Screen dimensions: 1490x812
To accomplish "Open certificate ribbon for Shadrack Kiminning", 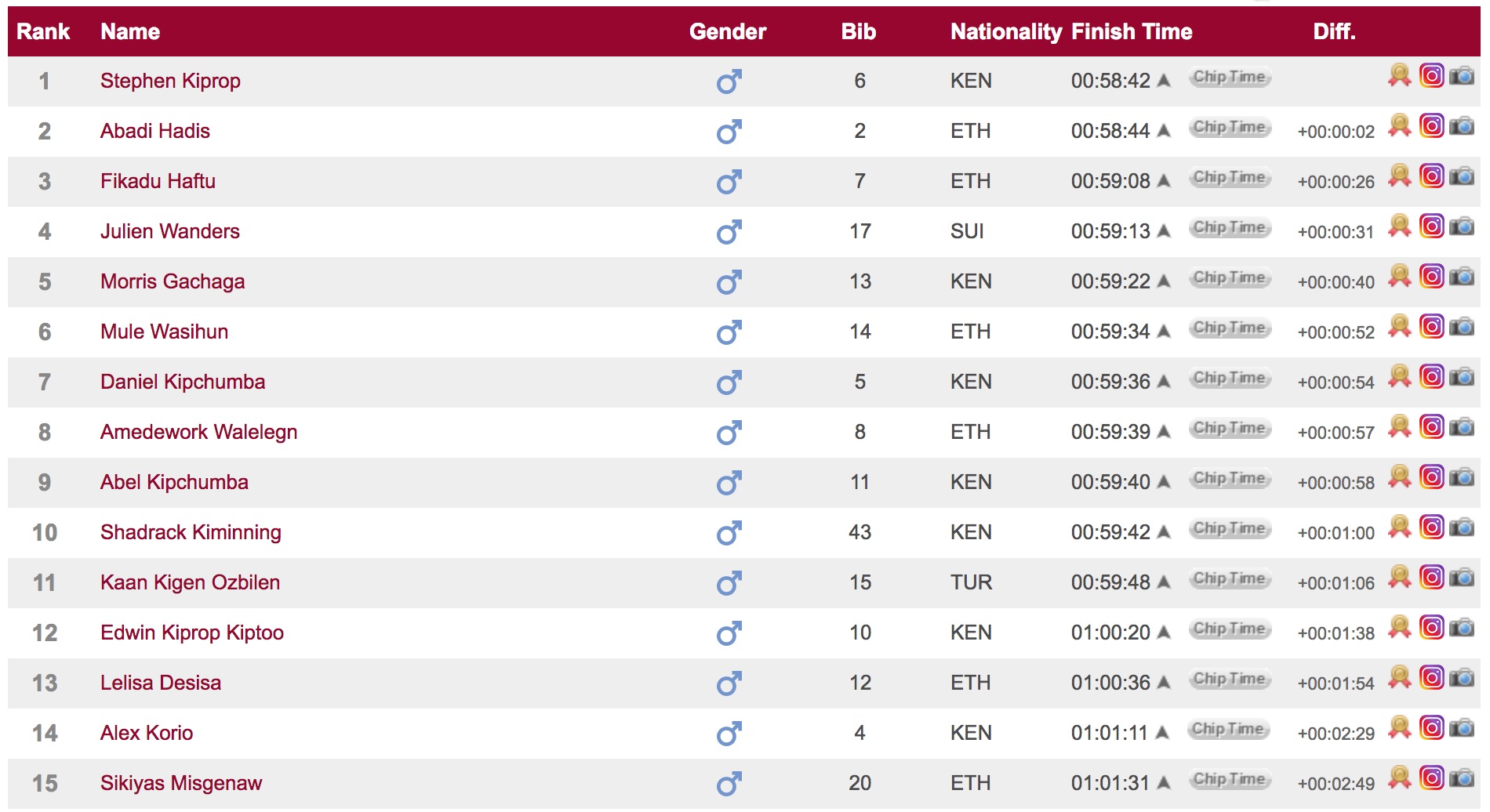I will click(x=1399, y=527).
